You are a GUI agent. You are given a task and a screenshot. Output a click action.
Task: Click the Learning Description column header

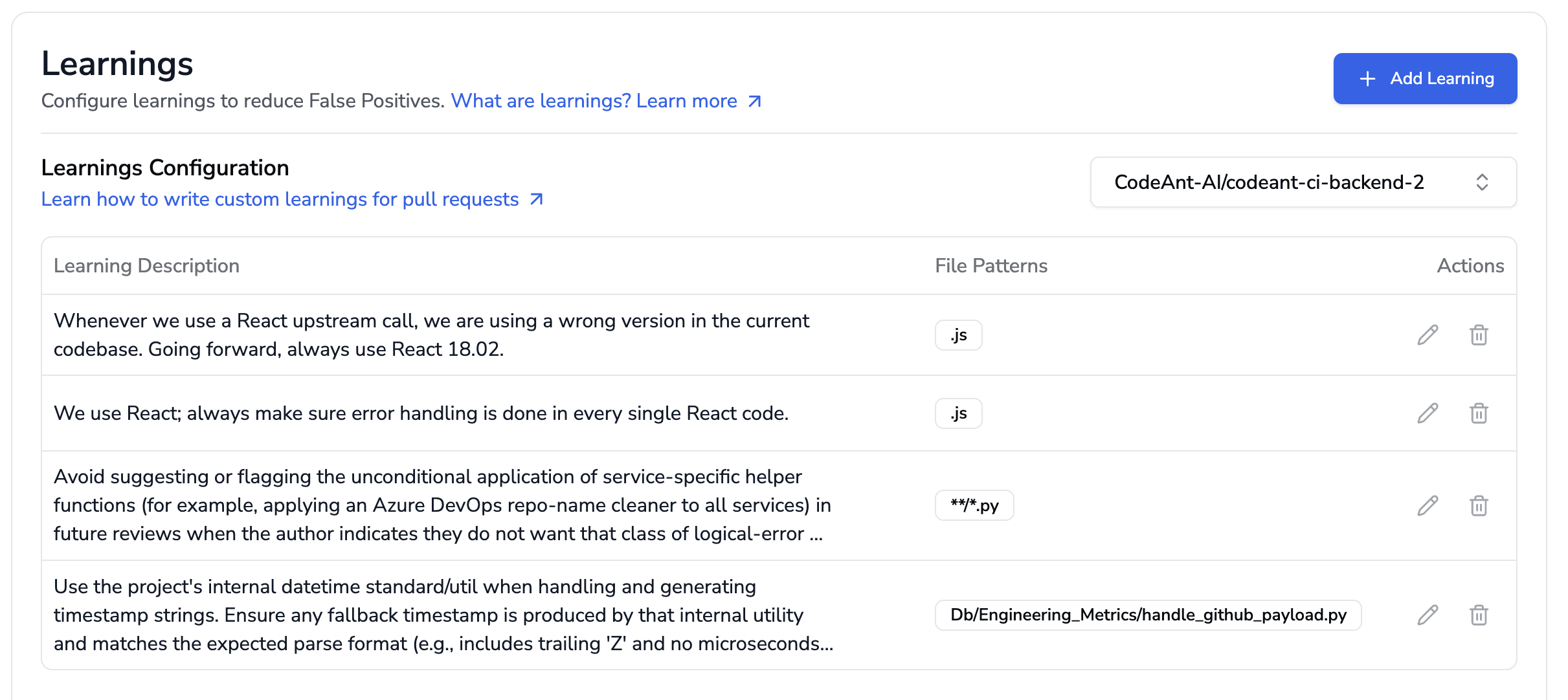tap(147, 265)
